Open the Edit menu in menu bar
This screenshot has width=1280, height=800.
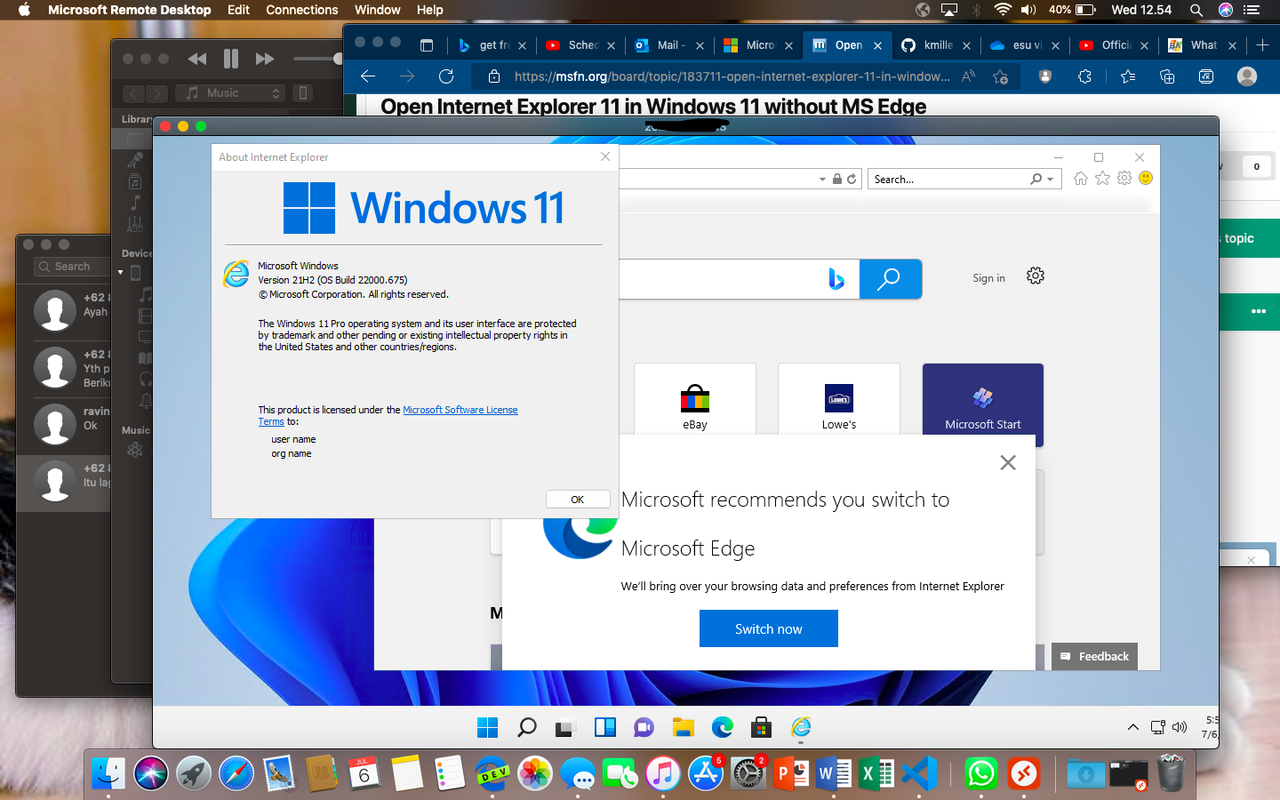238,10
